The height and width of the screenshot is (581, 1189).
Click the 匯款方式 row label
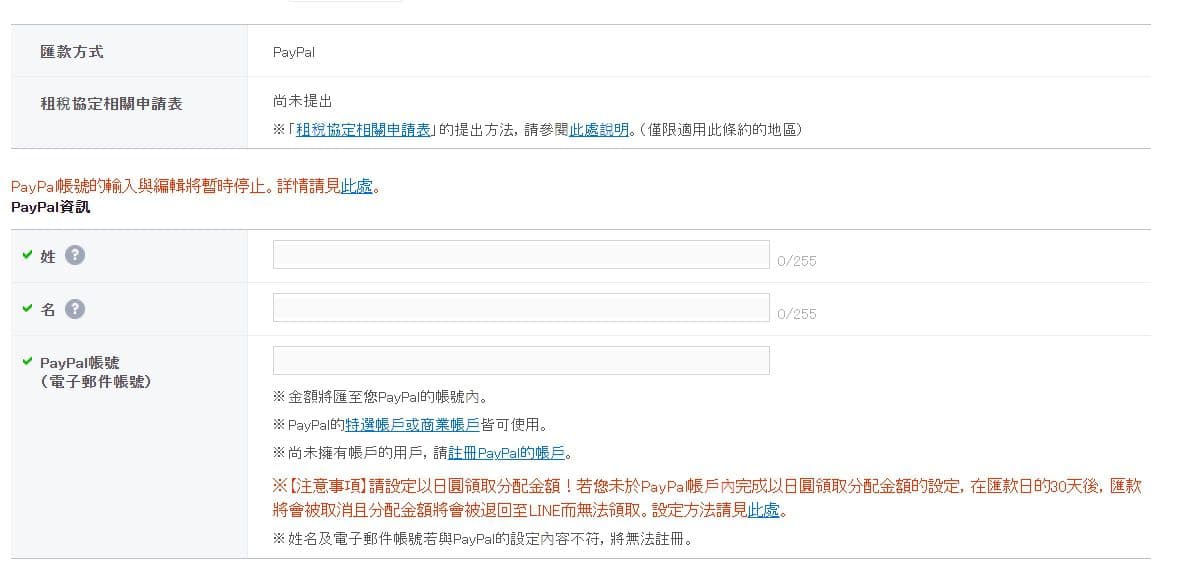click(x=72, y=52)
